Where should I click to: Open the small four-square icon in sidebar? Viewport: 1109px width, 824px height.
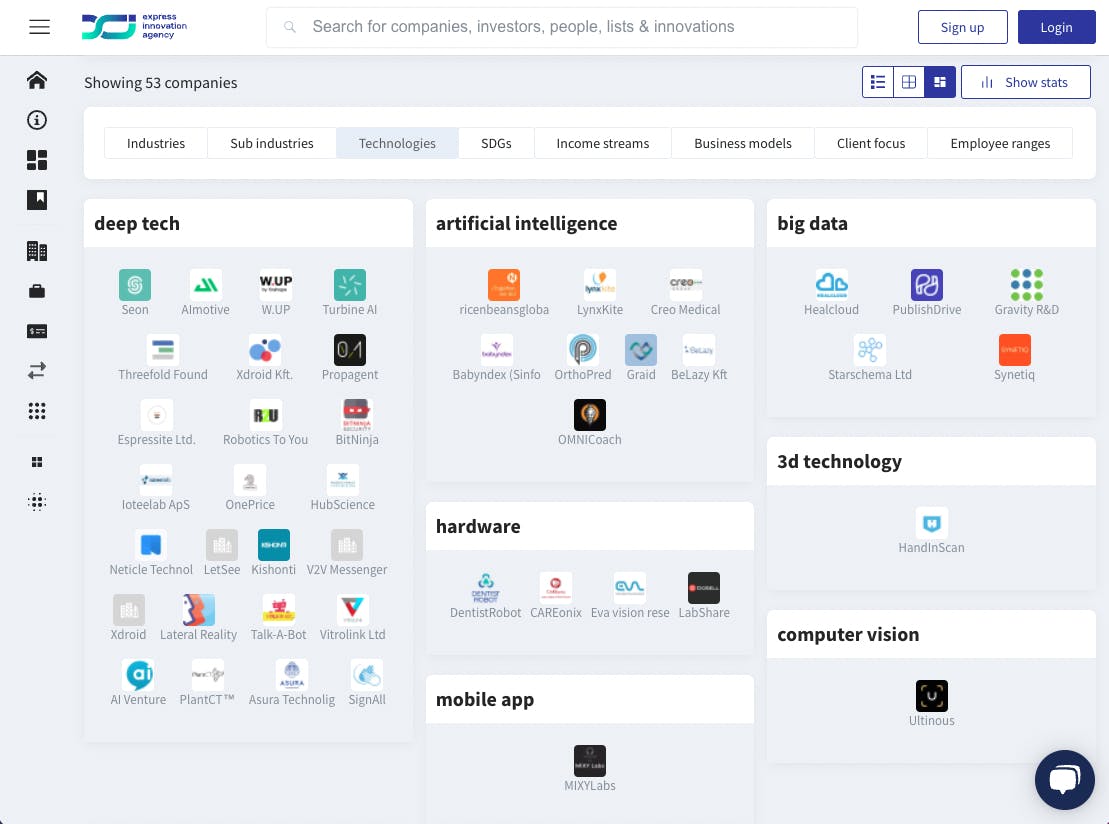[37, 462]
